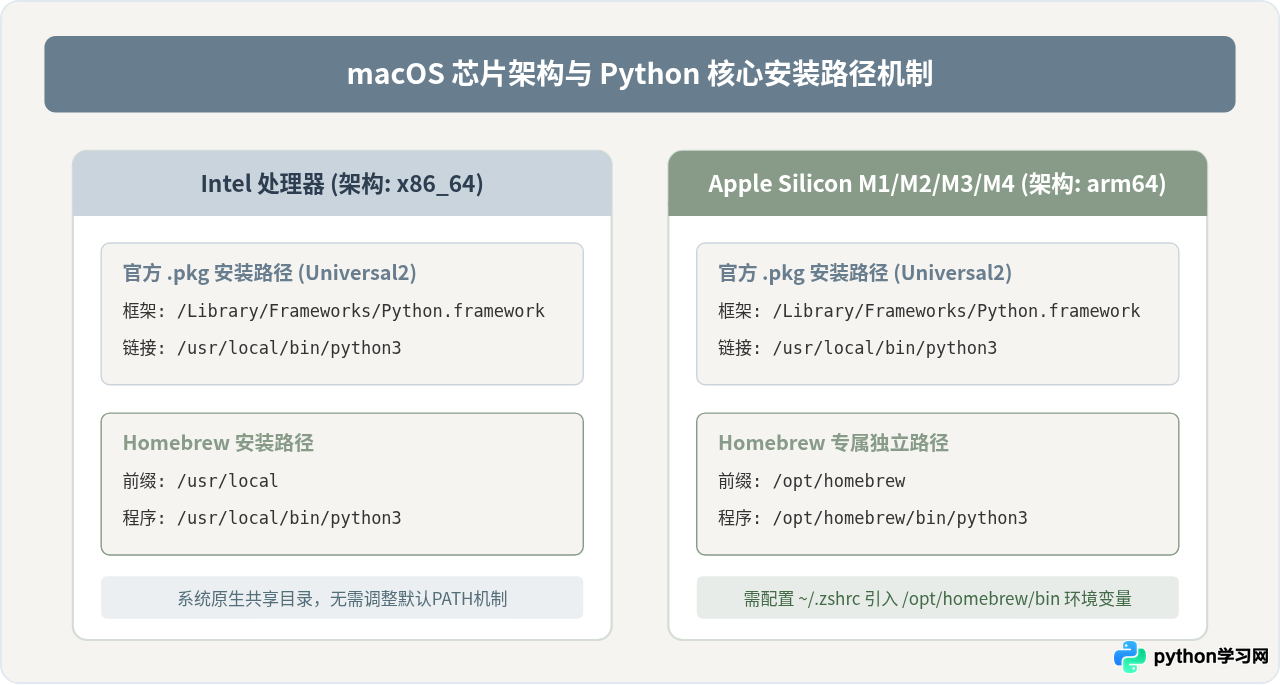The image size is (1280, 685).
Task: Click the note "需配置 ~/.zshrc 引入 /opt/homebrew/bin 环境变量"
Action: pyautogui.click(x=937, y=599)
